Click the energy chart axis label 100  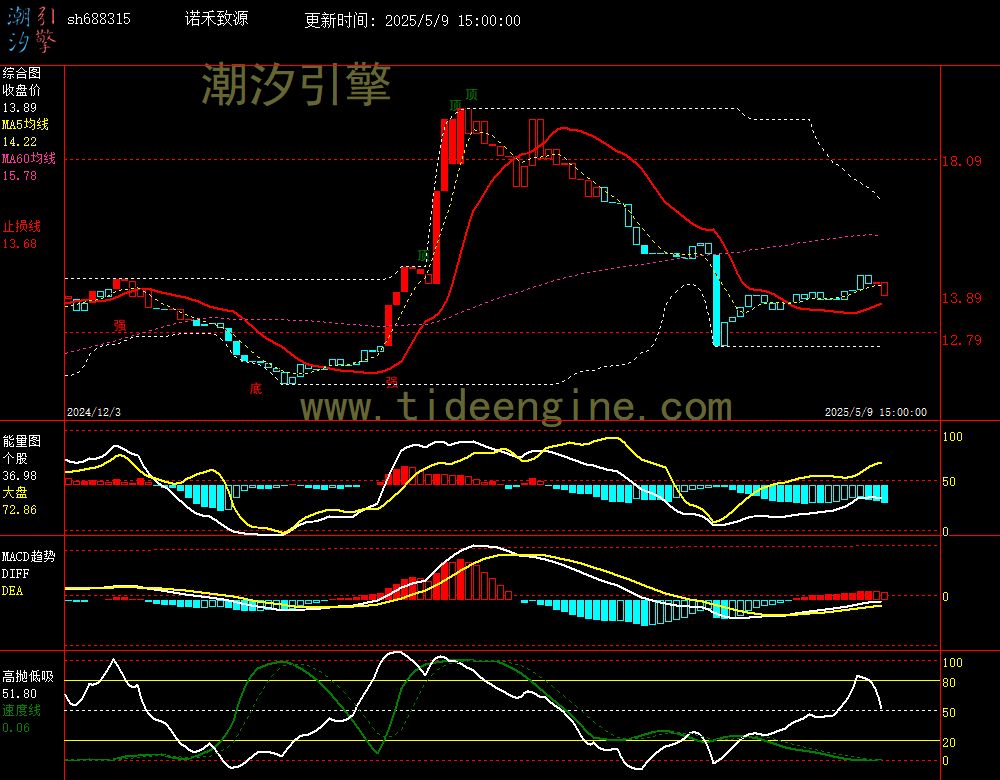click(952, 437)
